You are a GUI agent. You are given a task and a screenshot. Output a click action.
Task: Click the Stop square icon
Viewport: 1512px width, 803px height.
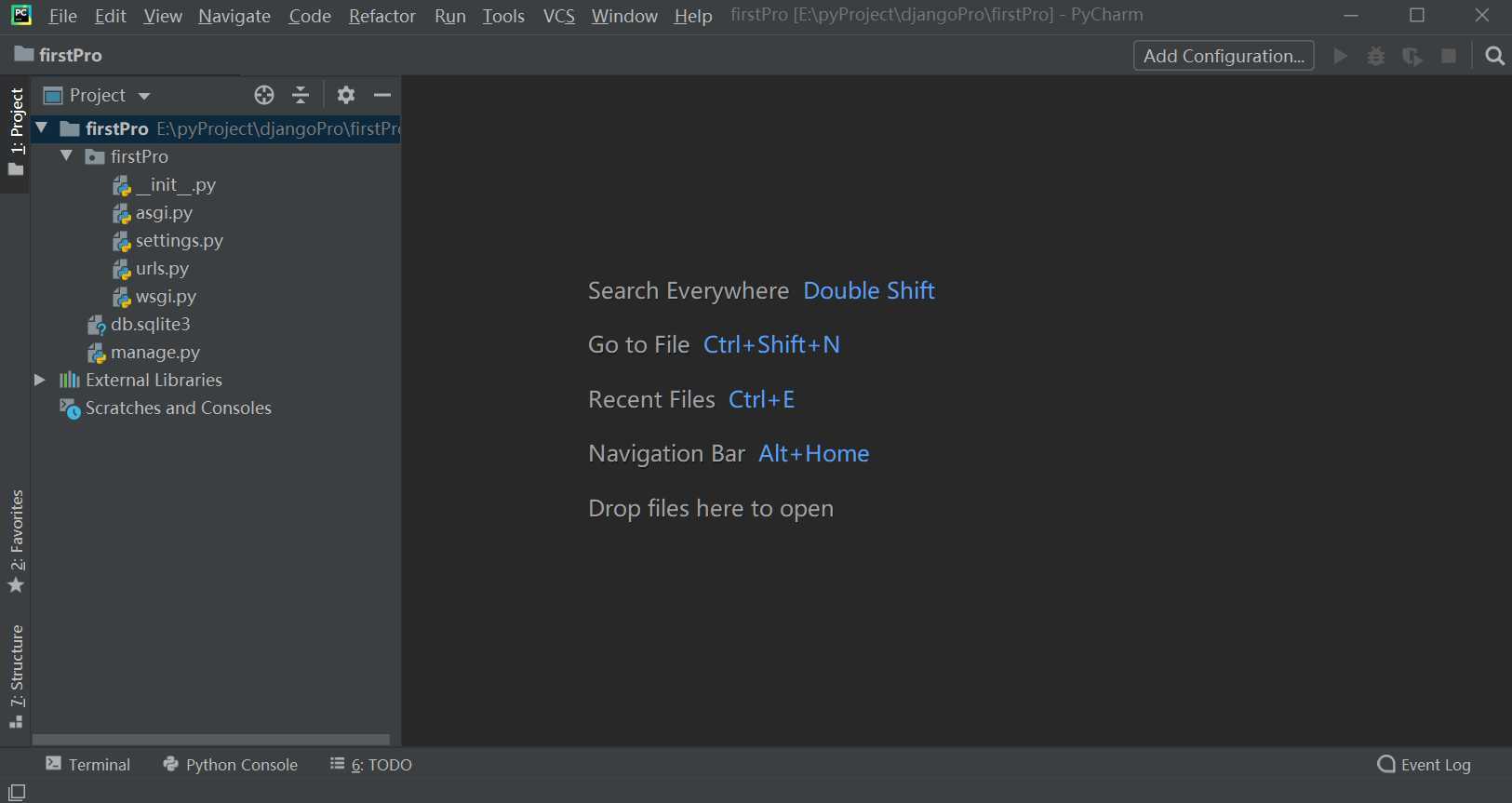coord(1449,56)
